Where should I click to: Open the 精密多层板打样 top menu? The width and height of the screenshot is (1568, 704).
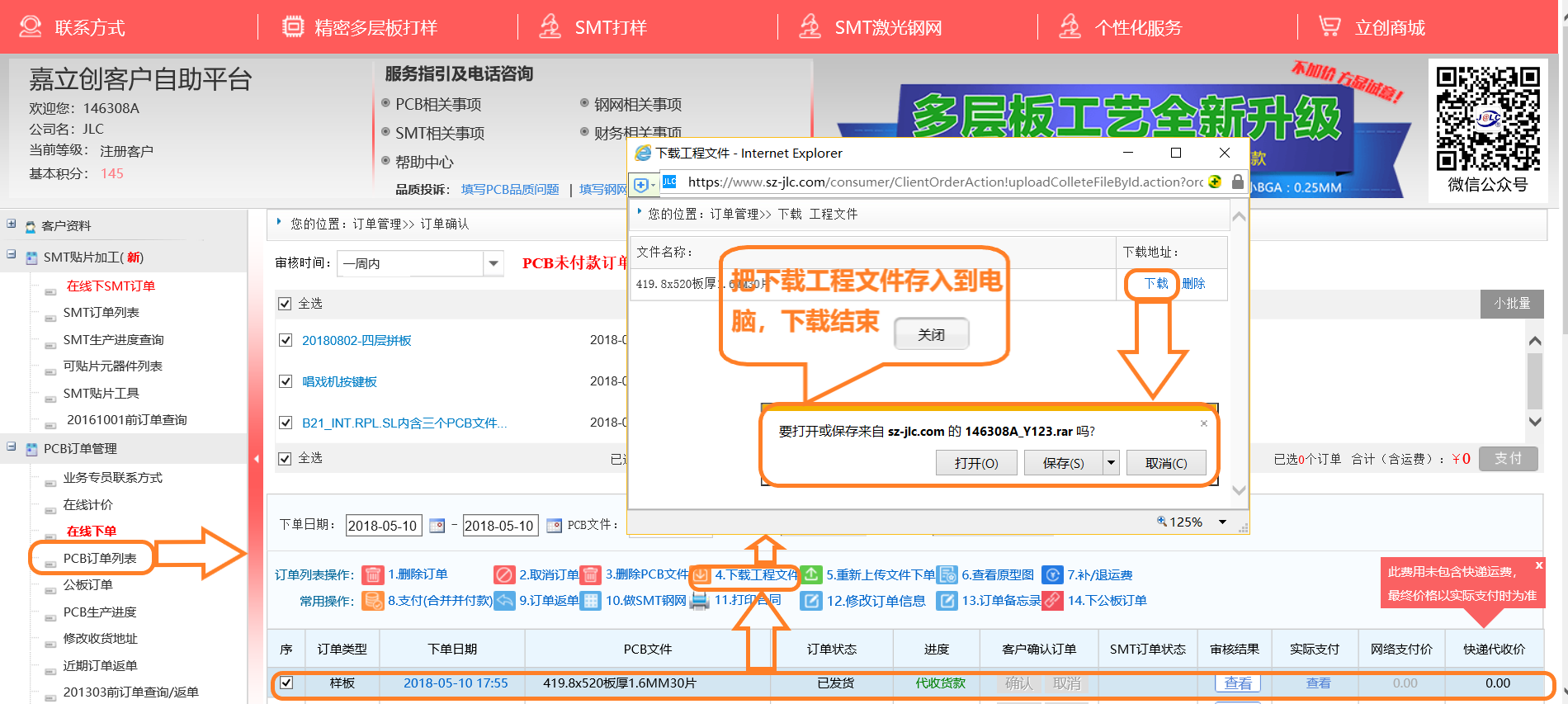pos(375,28)
